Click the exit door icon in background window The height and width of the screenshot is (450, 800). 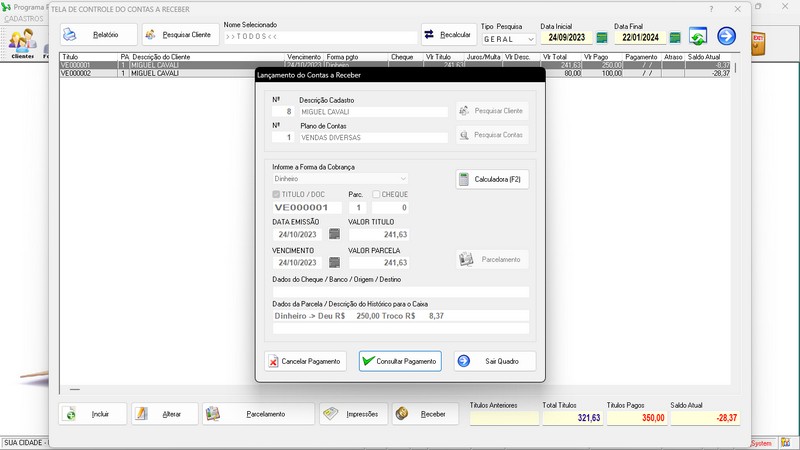758,44
